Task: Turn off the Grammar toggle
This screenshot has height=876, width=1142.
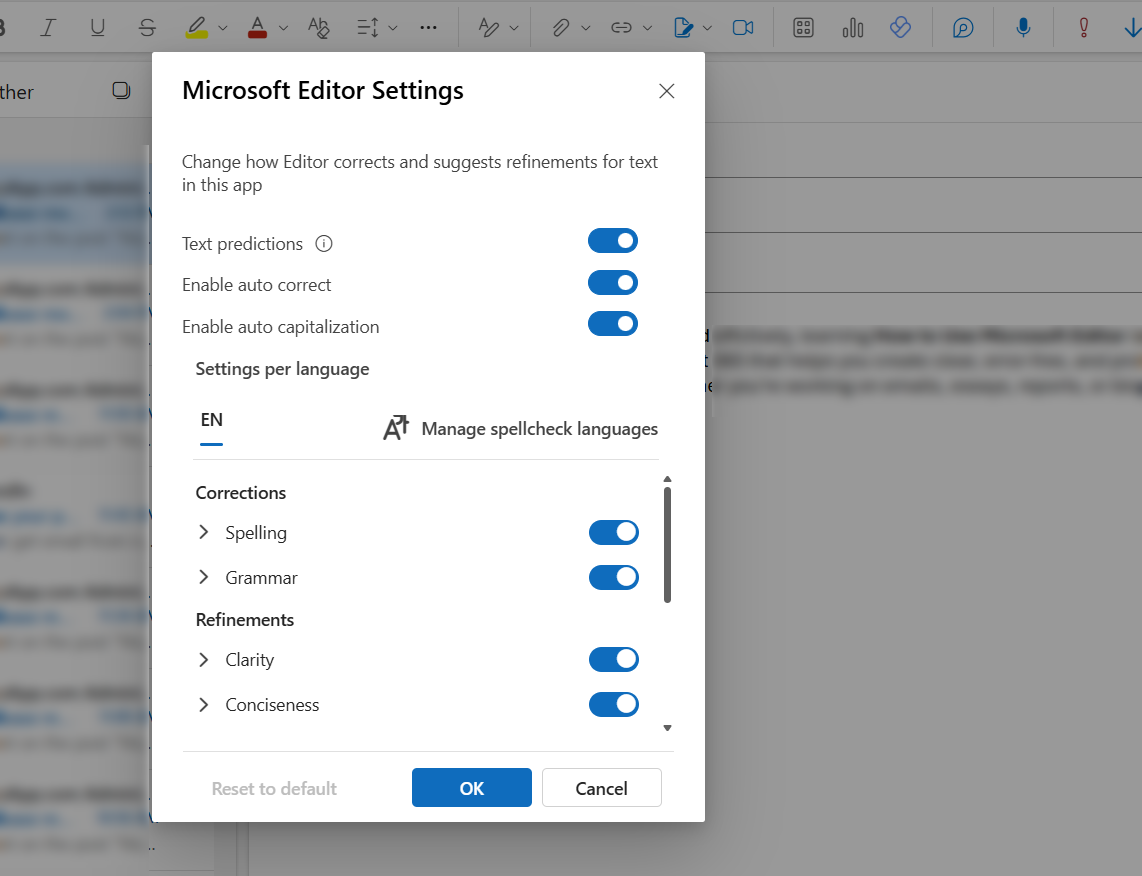Action: pos(614,577)
